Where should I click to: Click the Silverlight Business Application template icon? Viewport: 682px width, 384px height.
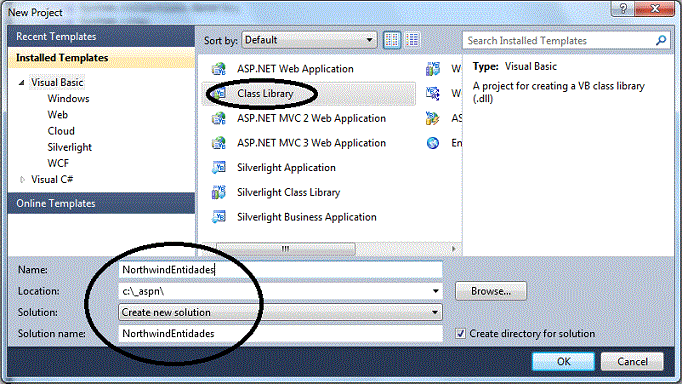[x=219, y=217]
